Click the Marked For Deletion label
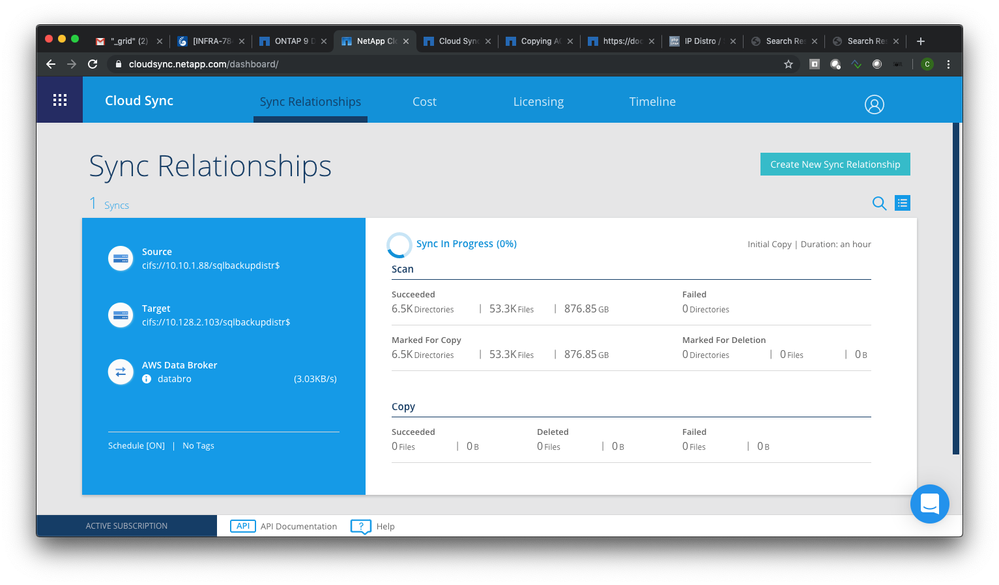Screen dimensions: 999x585 (724, 340)
